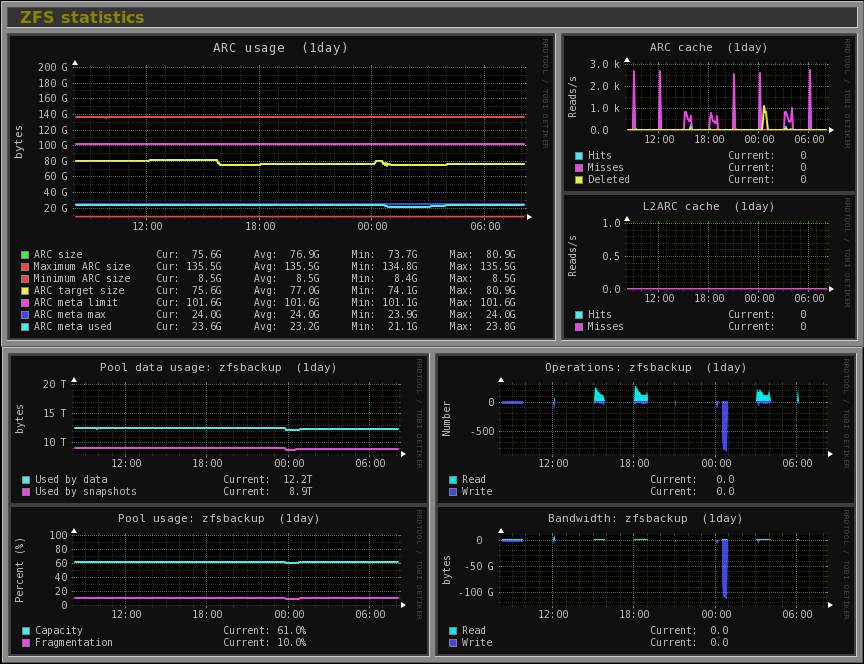
Task: Select the cyan Used by data swatch
Action: click(x=26, y=480)
